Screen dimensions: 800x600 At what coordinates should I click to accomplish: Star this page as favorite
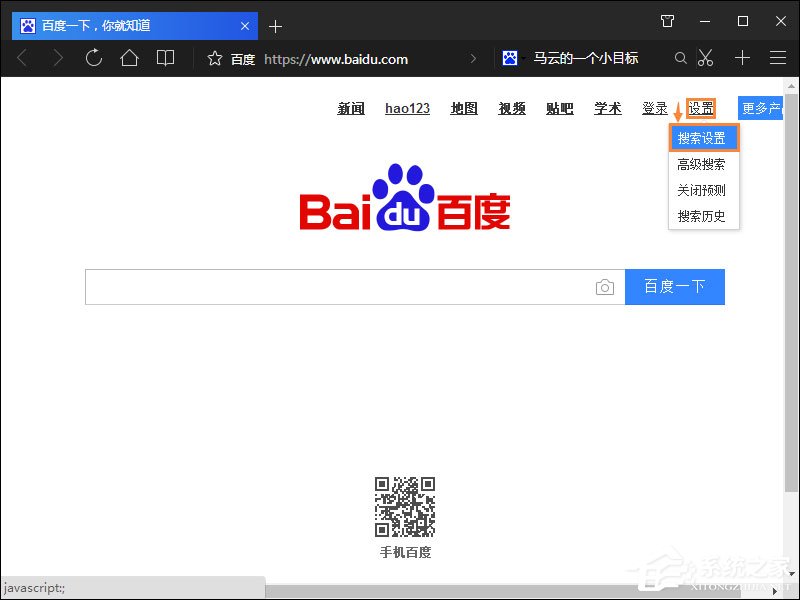(x=215, y=58)
